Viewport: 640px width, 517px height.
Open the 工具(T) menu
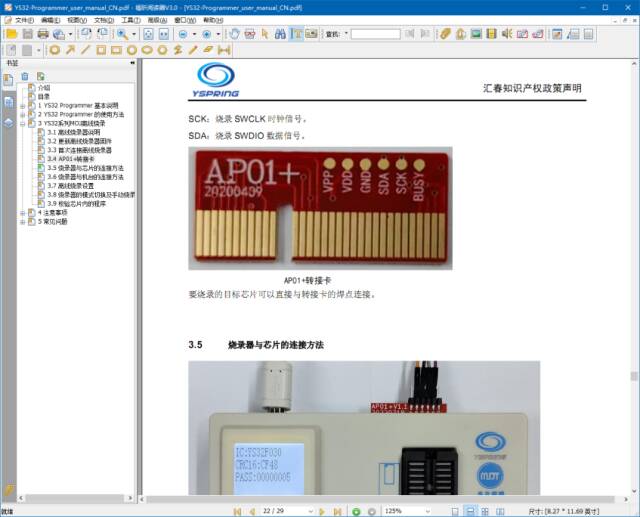131,20
